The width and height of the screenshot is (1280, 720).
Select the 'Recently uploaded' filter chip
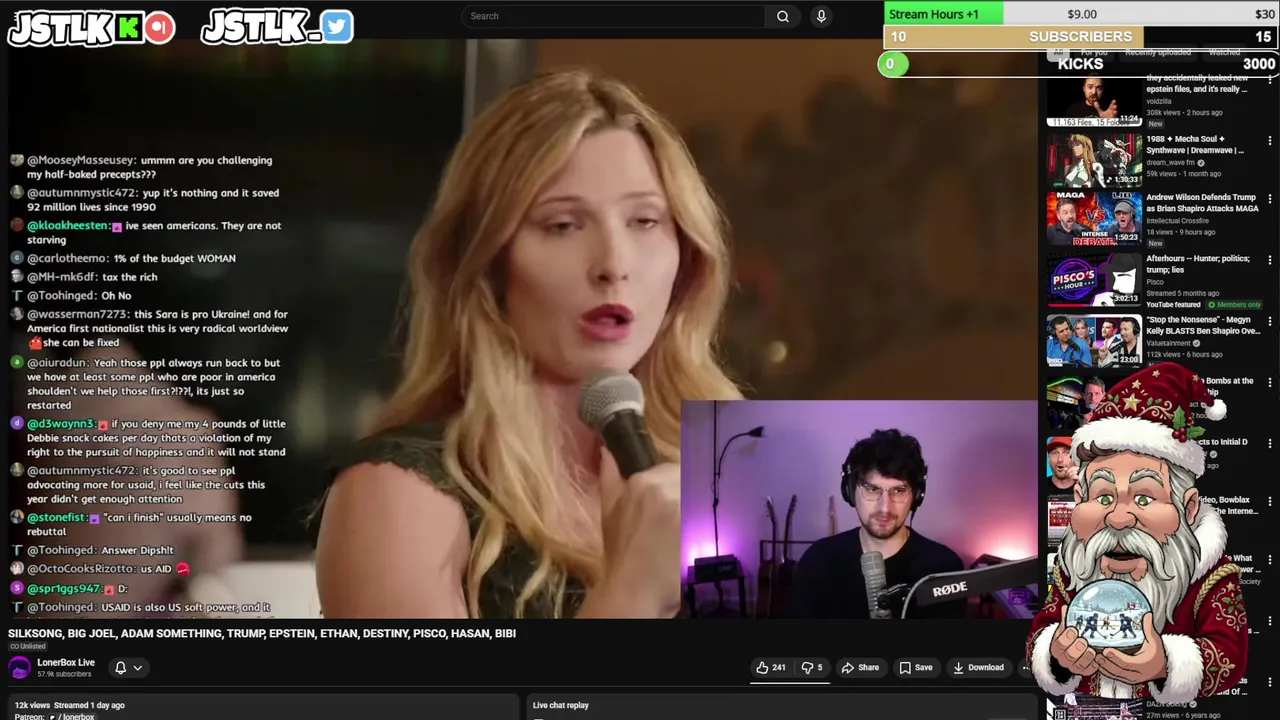tap(1158, 52)
